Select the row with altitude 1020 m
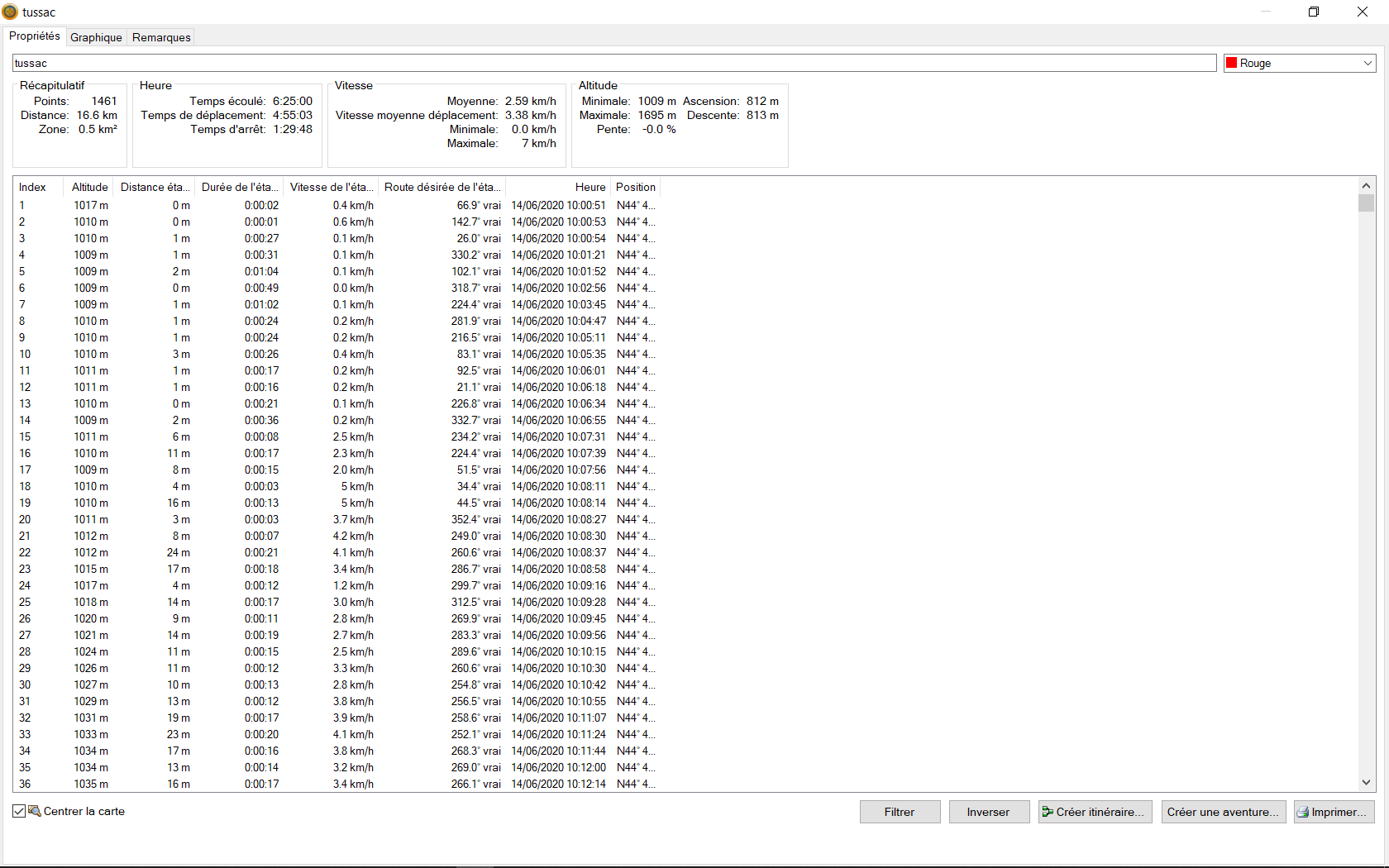This screenshot has width=1389, height=868. tap(337, 618)
